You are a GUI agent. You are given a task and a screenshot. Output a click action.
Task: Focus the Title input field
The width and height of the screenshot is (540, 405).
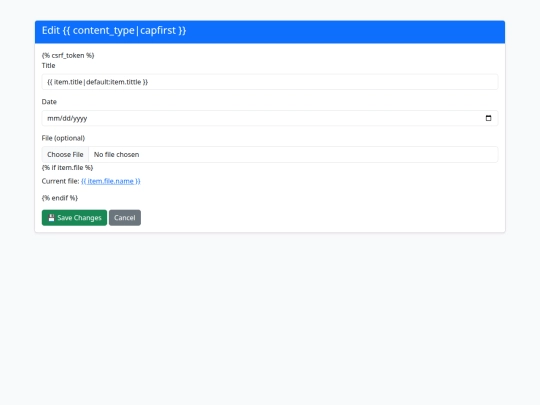pos(270,82)
